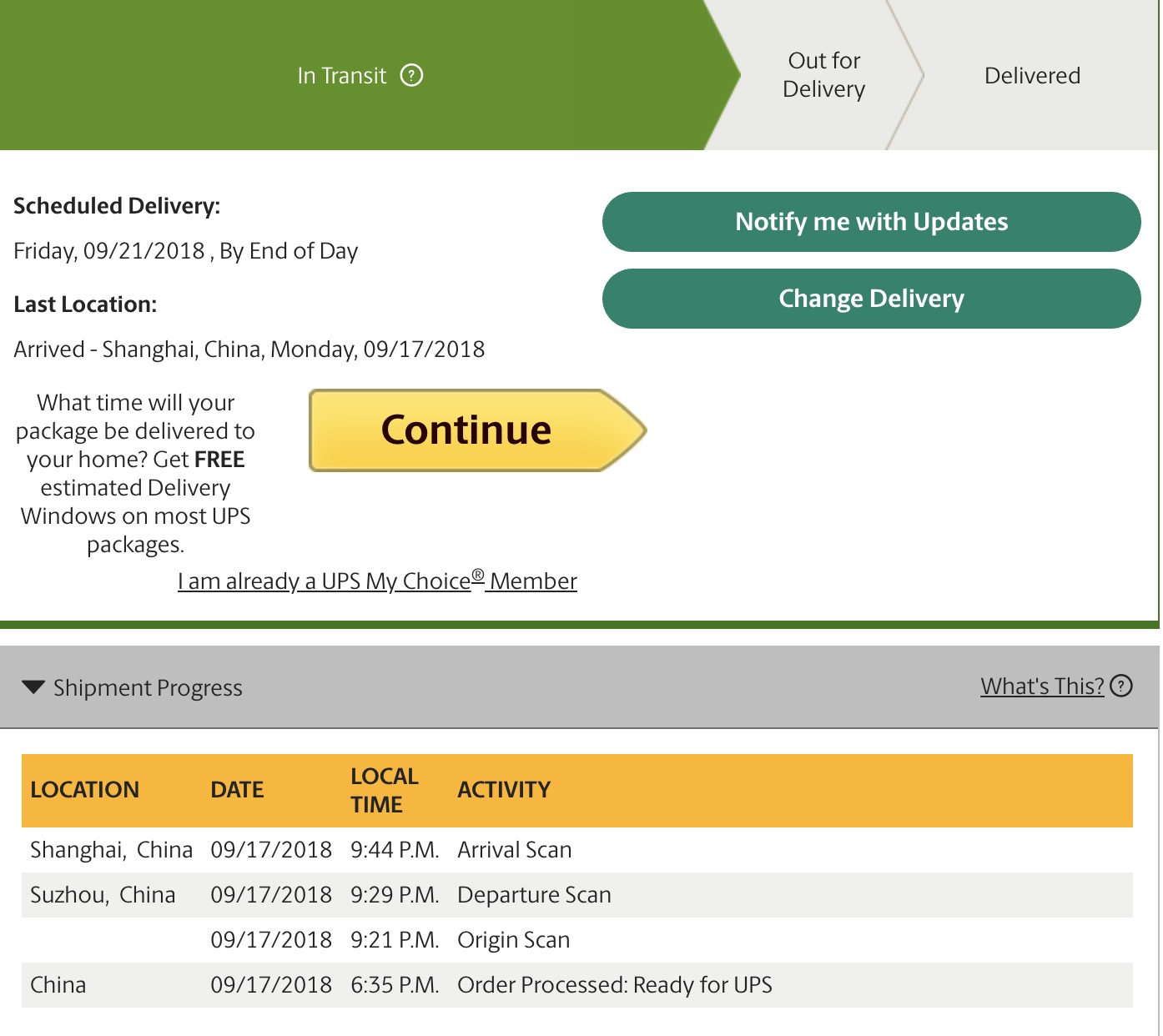
Task: Click the ACTIVITY column header
Action: pos(504,790)
